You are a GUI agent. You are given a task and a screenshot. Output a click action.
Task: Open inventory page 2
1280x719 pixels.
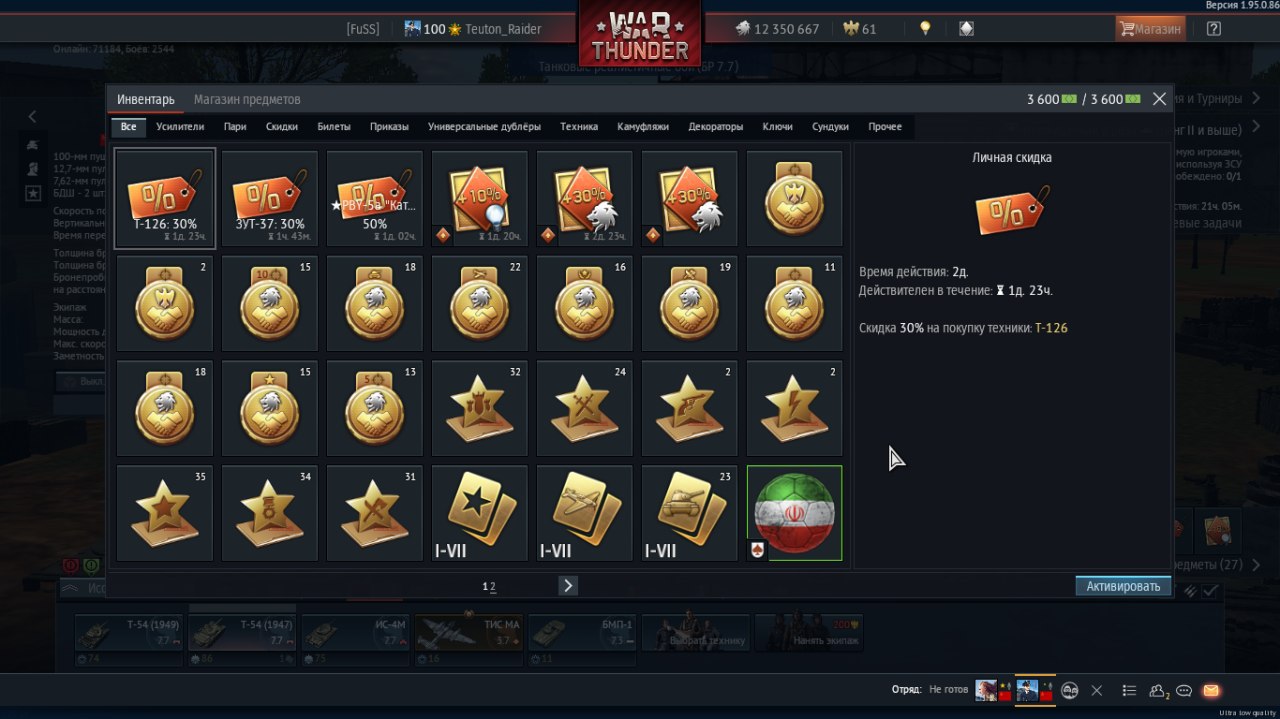coord(493,587)
